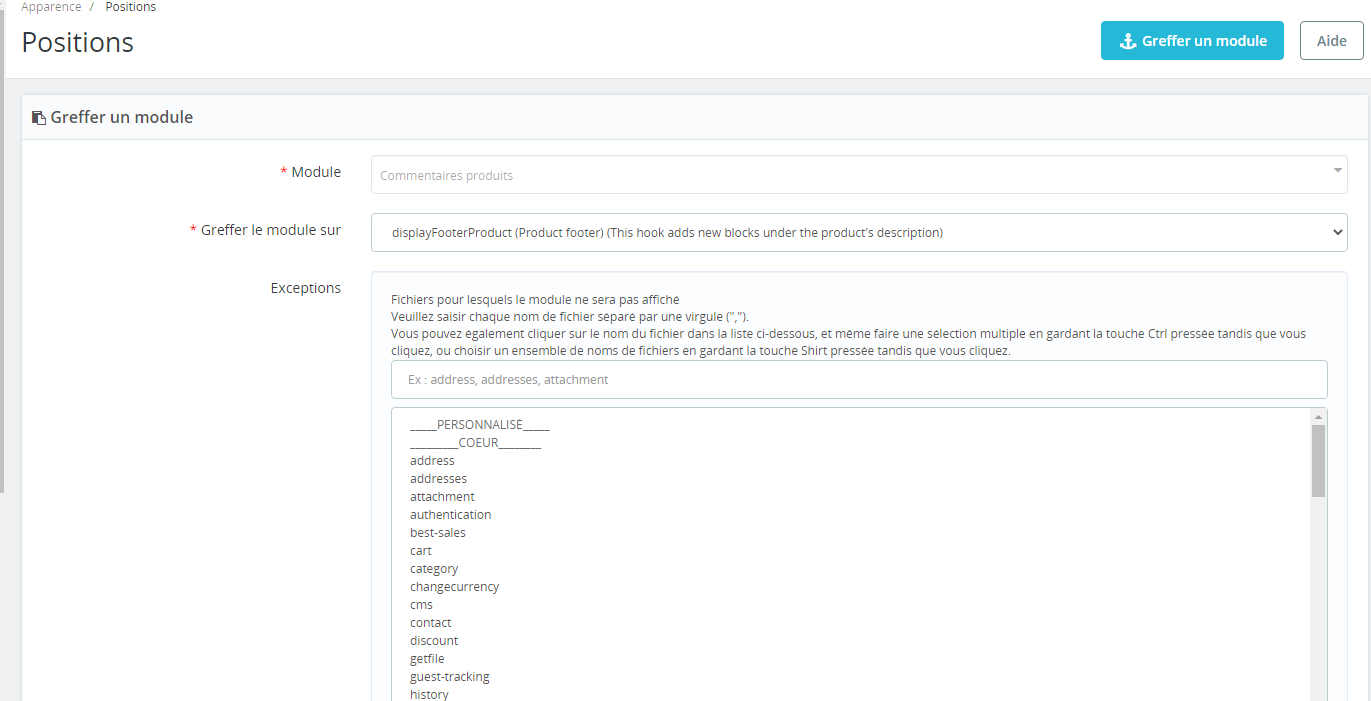Select attachment in the exceptions list
1371x701 pixels.
coord(442,497)
